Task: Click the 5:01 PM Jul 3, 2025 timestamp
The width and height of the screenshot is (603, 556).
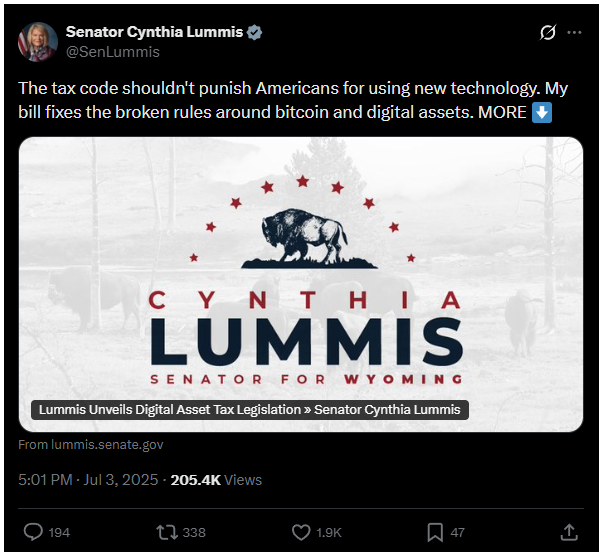Action: pyautogui.click(x=88, y=480)
